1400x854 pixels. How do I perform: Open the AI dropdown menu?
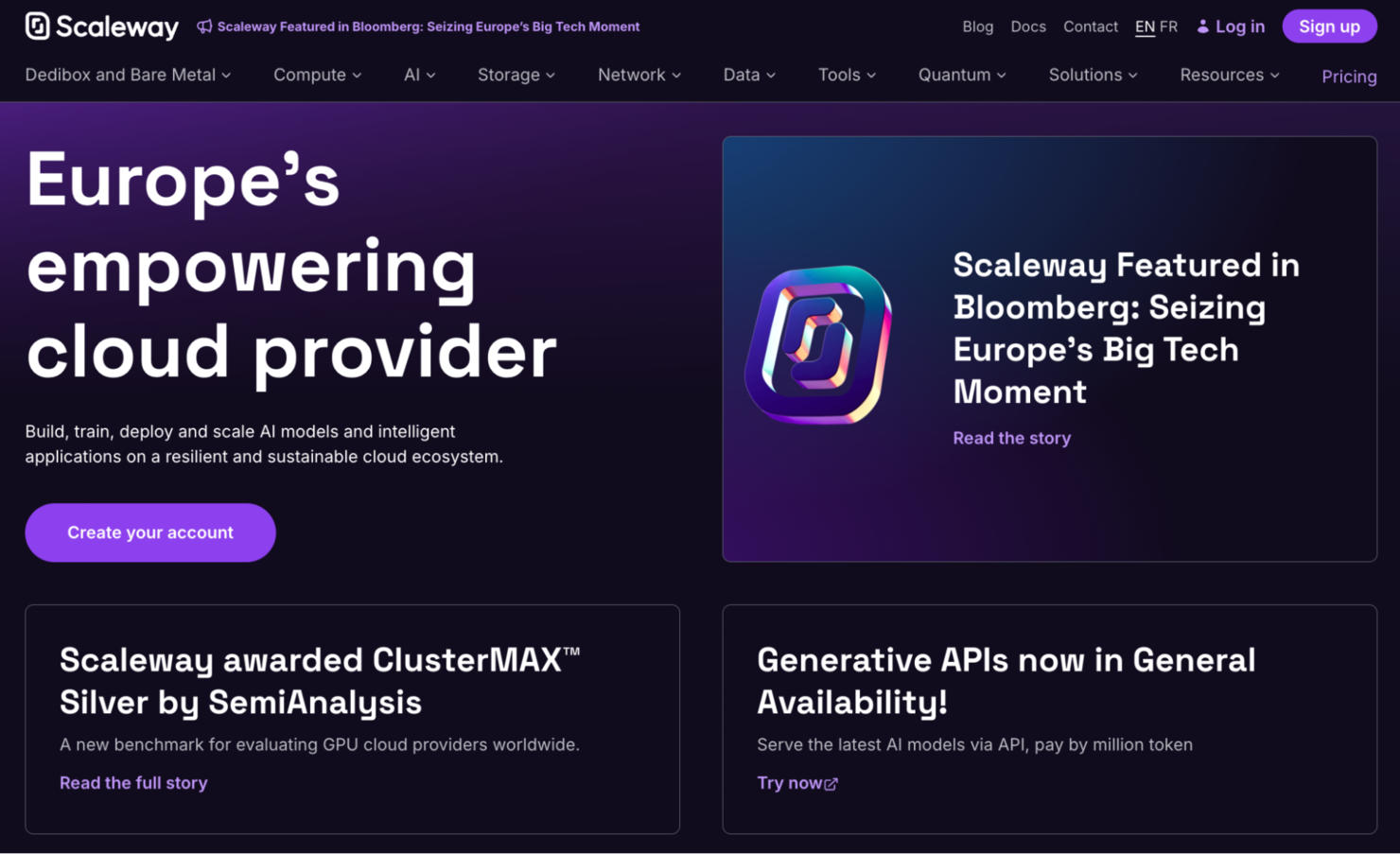(419, 75)
